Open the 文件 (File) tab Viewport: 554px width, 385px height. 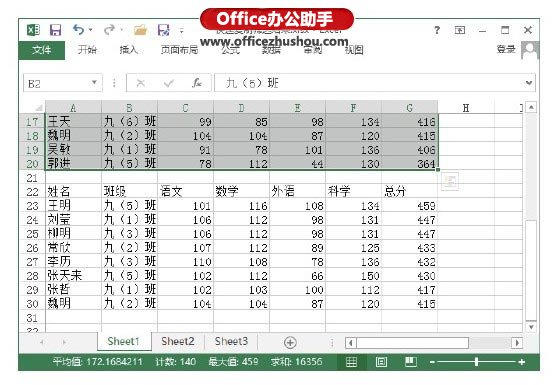tap(42, 50)
